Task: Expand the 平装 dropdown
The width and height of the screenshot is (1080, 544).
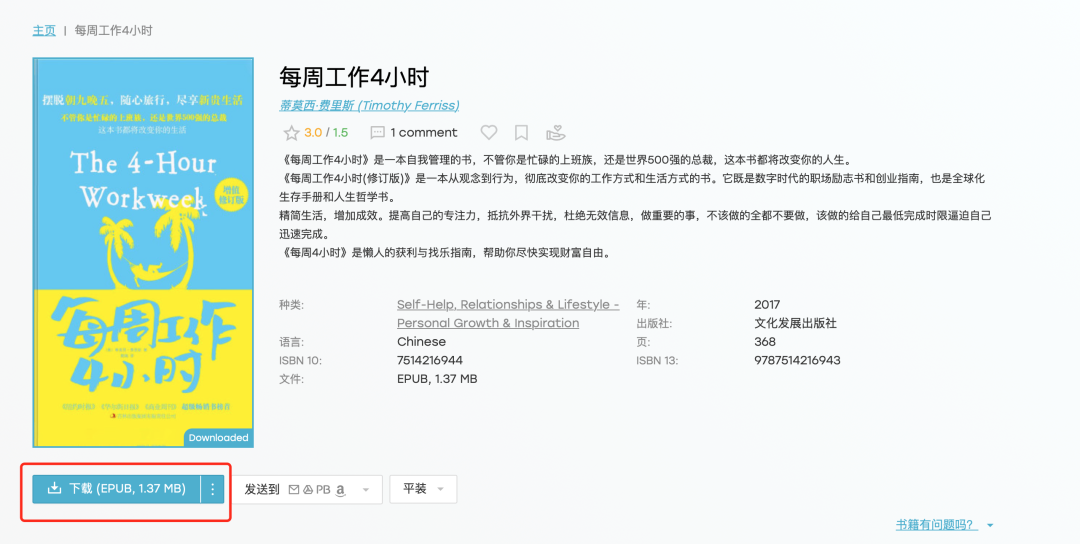Action: 423,489
